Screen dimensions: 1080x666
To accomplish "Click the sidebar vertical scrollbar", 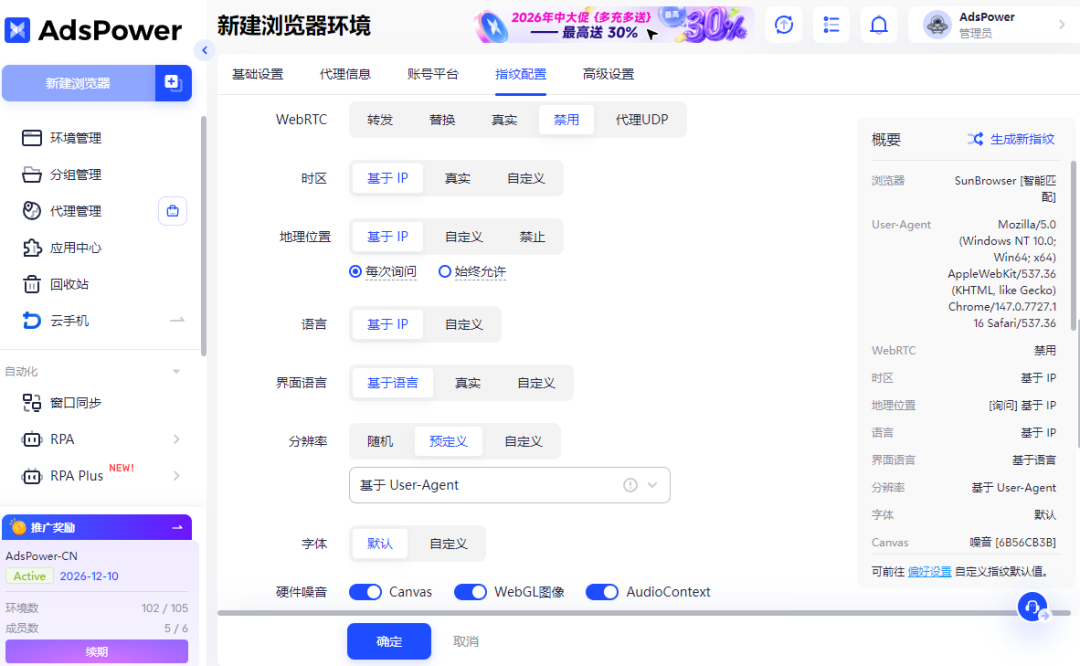I will coord(203,236).
